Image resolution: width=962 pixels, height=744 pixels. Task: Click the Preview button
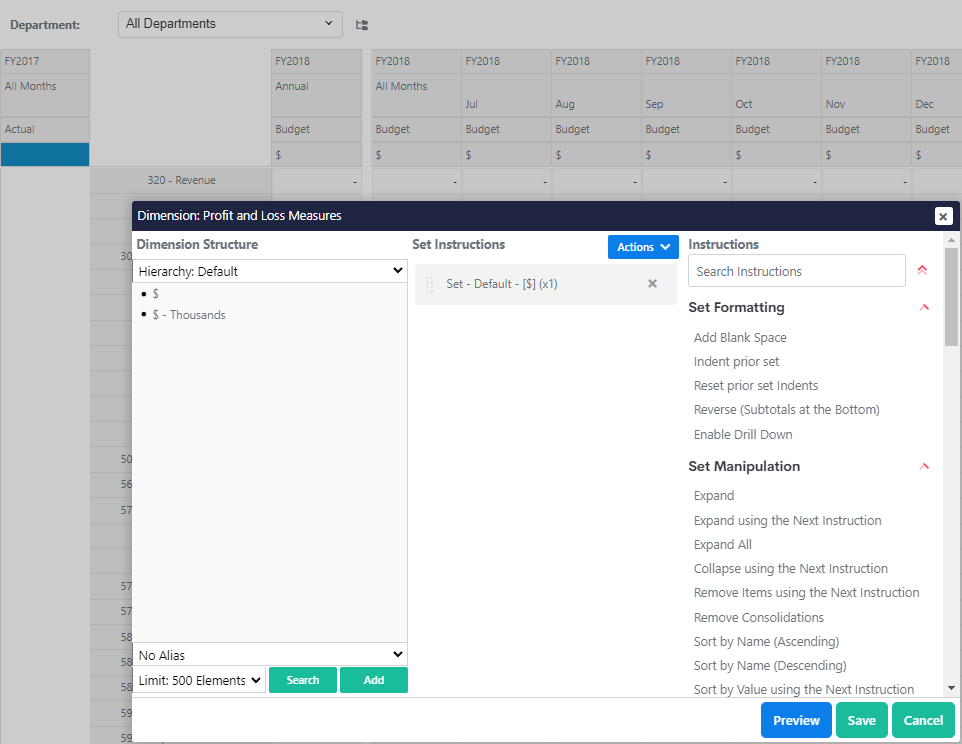(796, 720)
